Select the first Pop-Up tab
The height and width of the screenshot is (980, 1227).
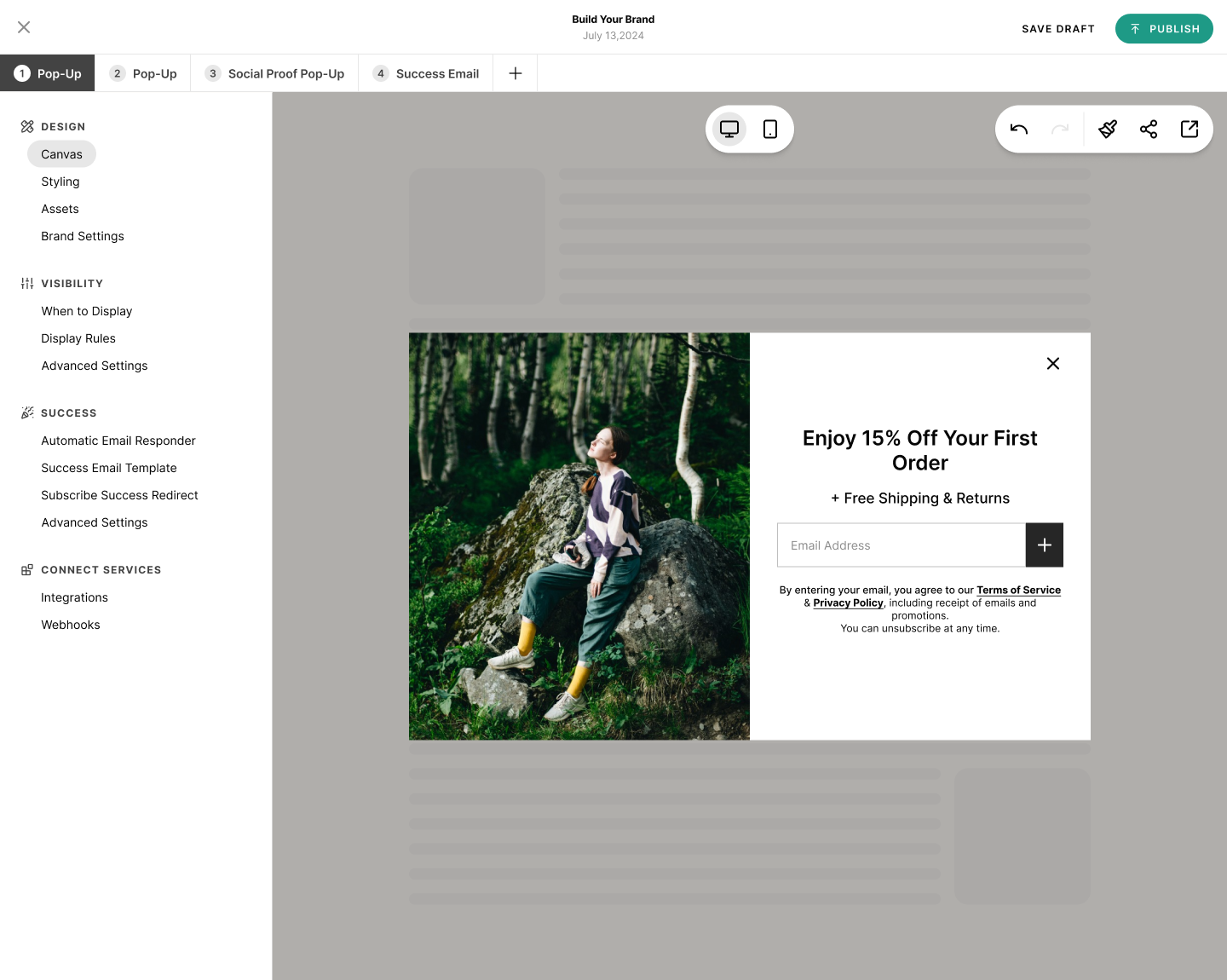pos(48,73)
